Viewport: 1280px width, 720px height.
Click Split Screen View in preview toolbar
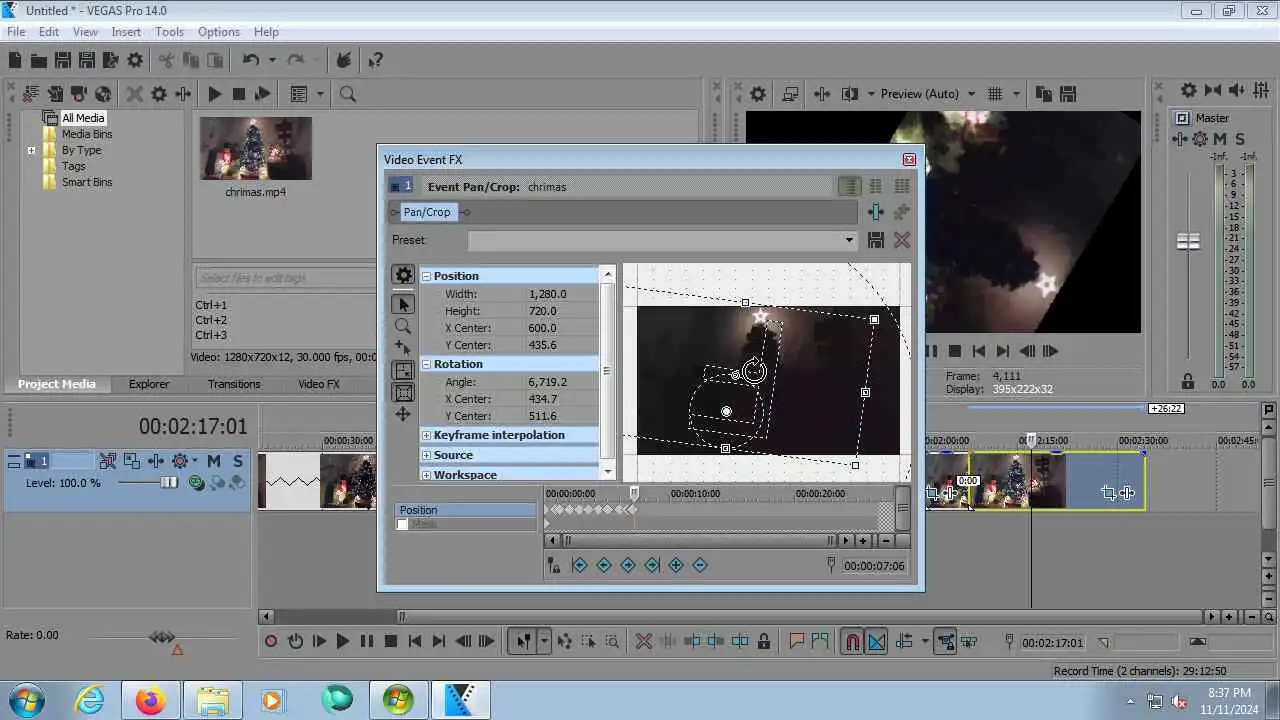[850, 94]
